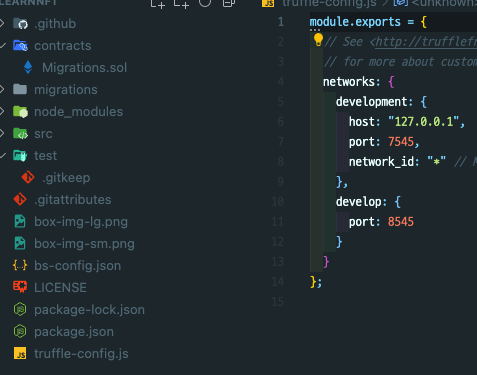Image resolution: width=477 pixels, height=375 pixels.
Task: Click truffle-config.js in the breadcrumb
Action: pyautogui.click(x=329, y=3)
